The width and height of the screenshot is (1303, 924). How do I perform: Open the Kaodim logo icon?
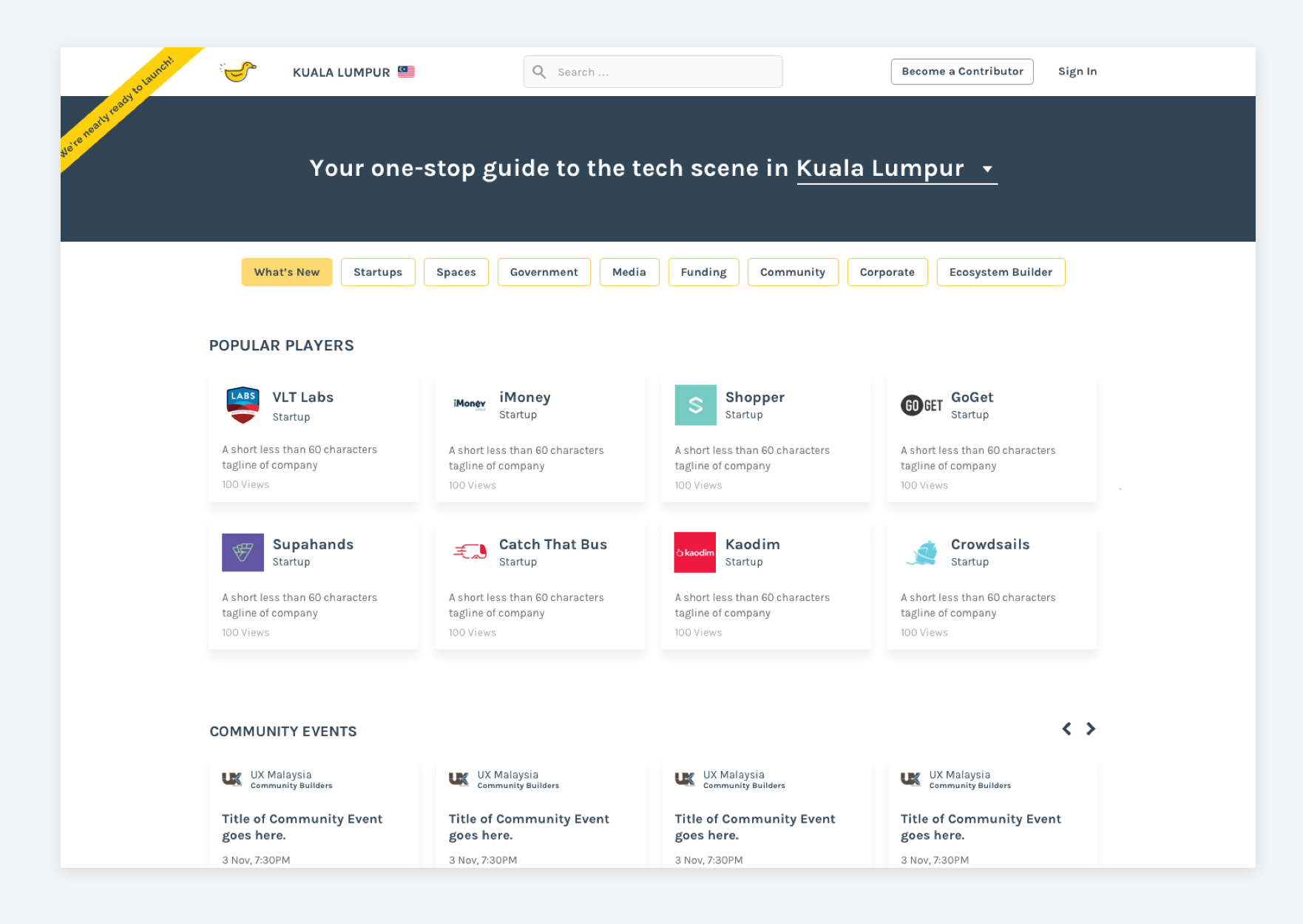[695, 552]
